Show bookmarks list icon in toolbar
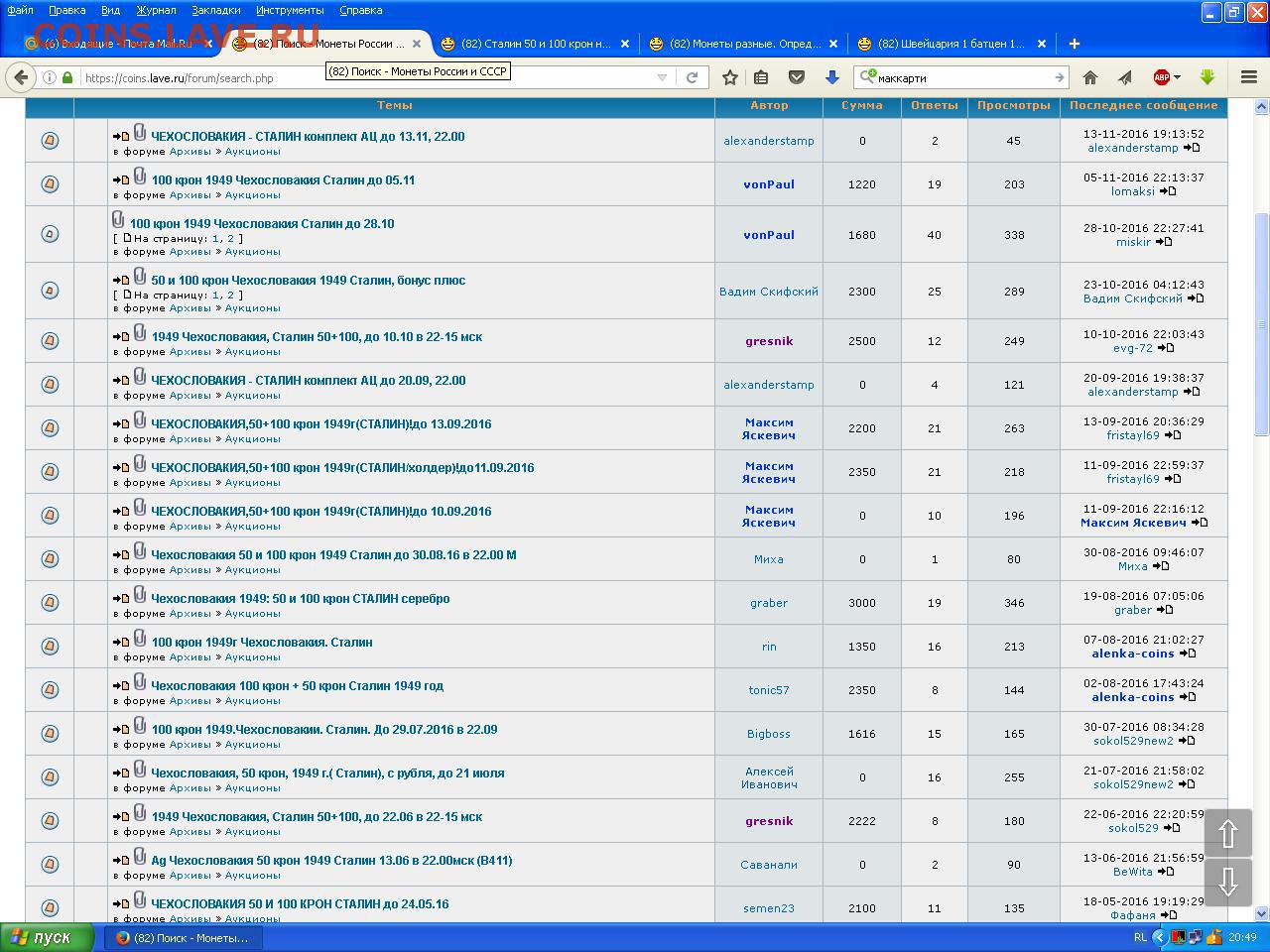 pyautogui.click(x=761, y=77)
